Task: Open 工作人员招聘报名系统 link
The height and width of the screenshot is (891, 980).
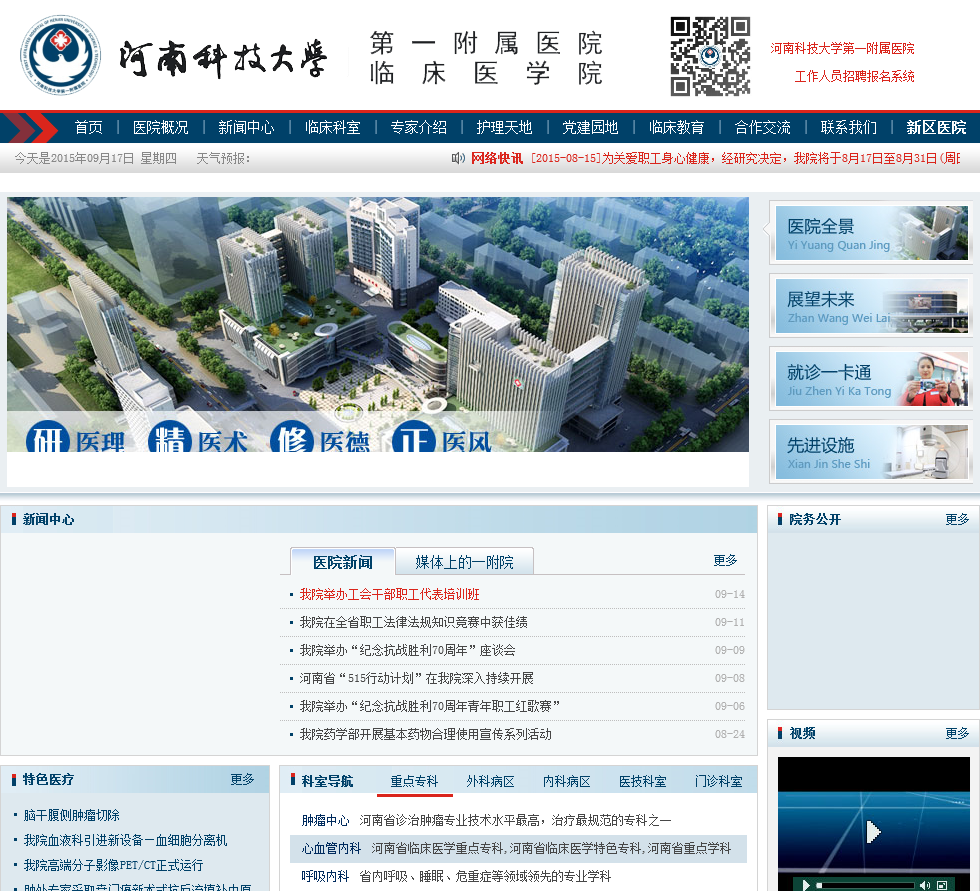Action: click(x=854, y=76)
